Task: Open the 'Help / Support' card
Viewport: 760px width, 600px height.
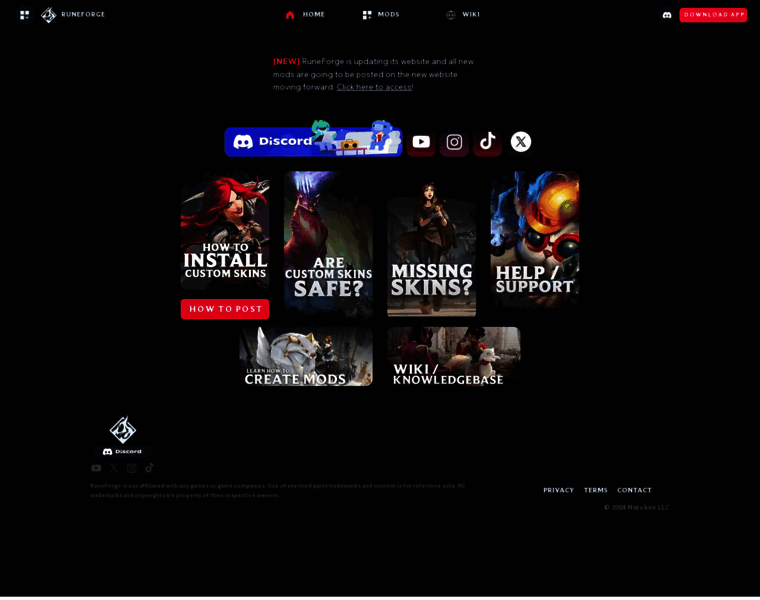Action: [535, 239]
